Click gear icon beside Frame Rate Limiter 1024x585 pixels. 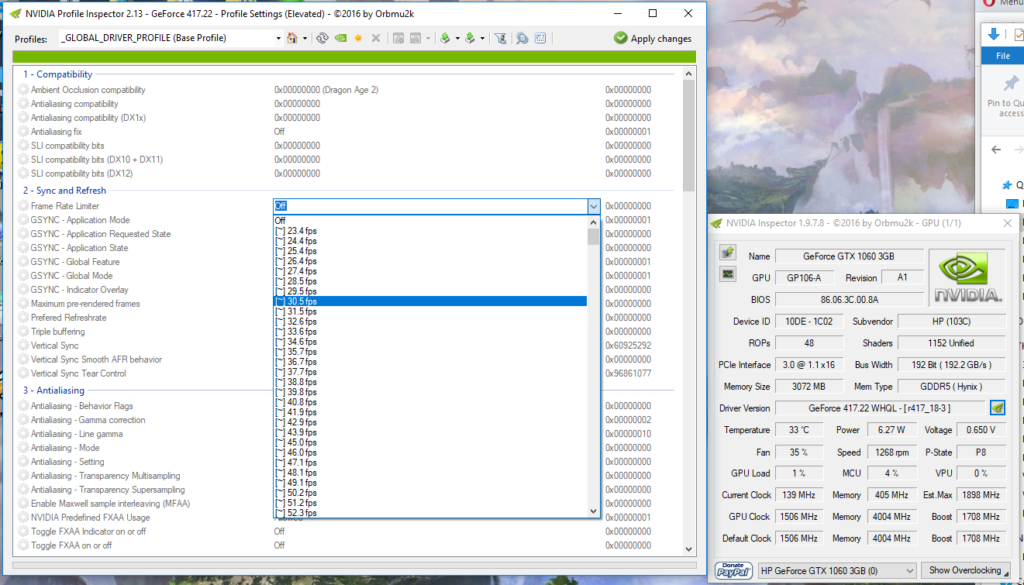[24, 206]
